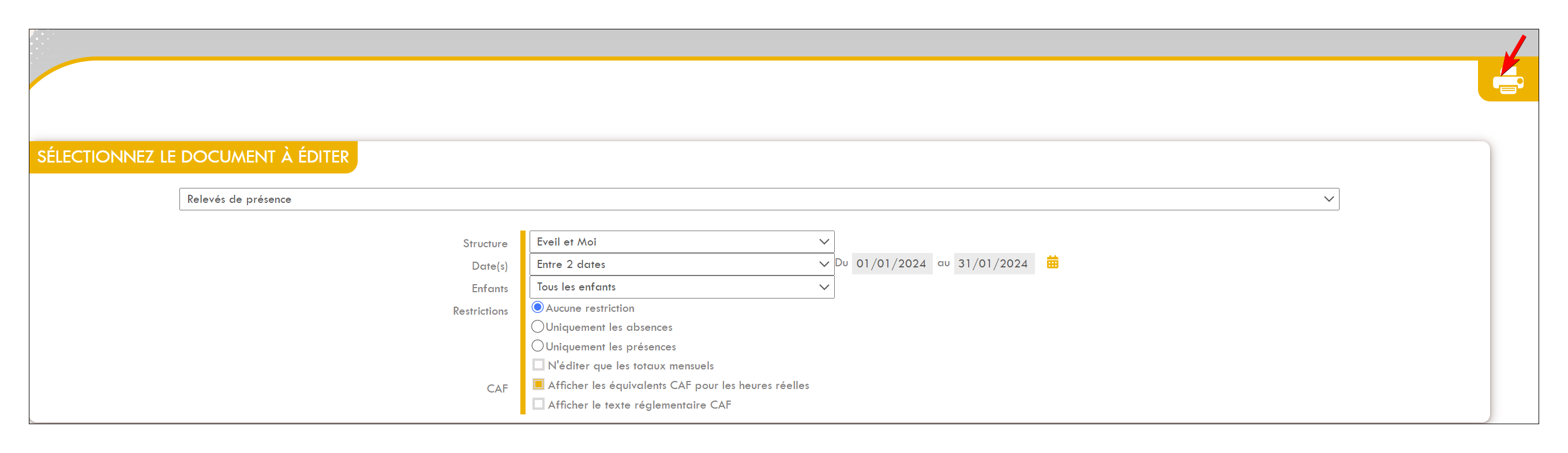Click the 'Enfants' label
The height and width of the screenshot is (453, 1568).
coord(489,288)
